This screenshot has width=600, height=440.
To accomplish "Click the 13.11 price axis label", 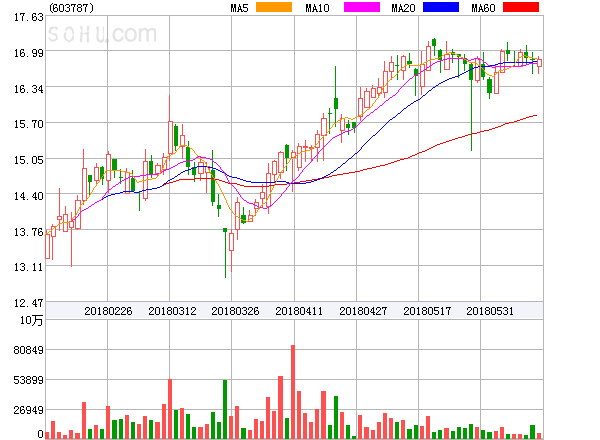I will click(x=29, y=267).
